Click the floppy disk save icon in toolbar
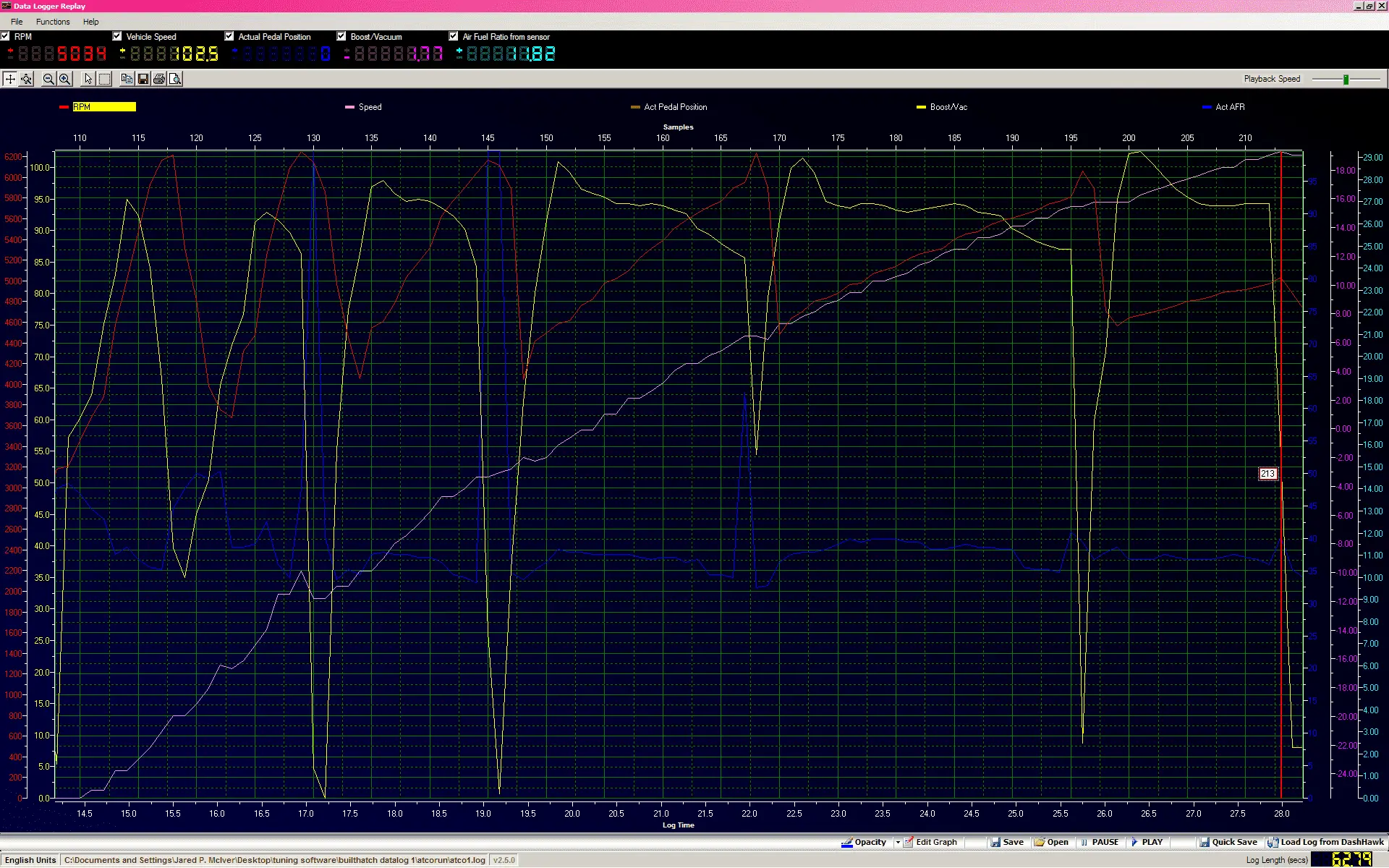This screenshot has height=868, width=1389. [143, 79]
